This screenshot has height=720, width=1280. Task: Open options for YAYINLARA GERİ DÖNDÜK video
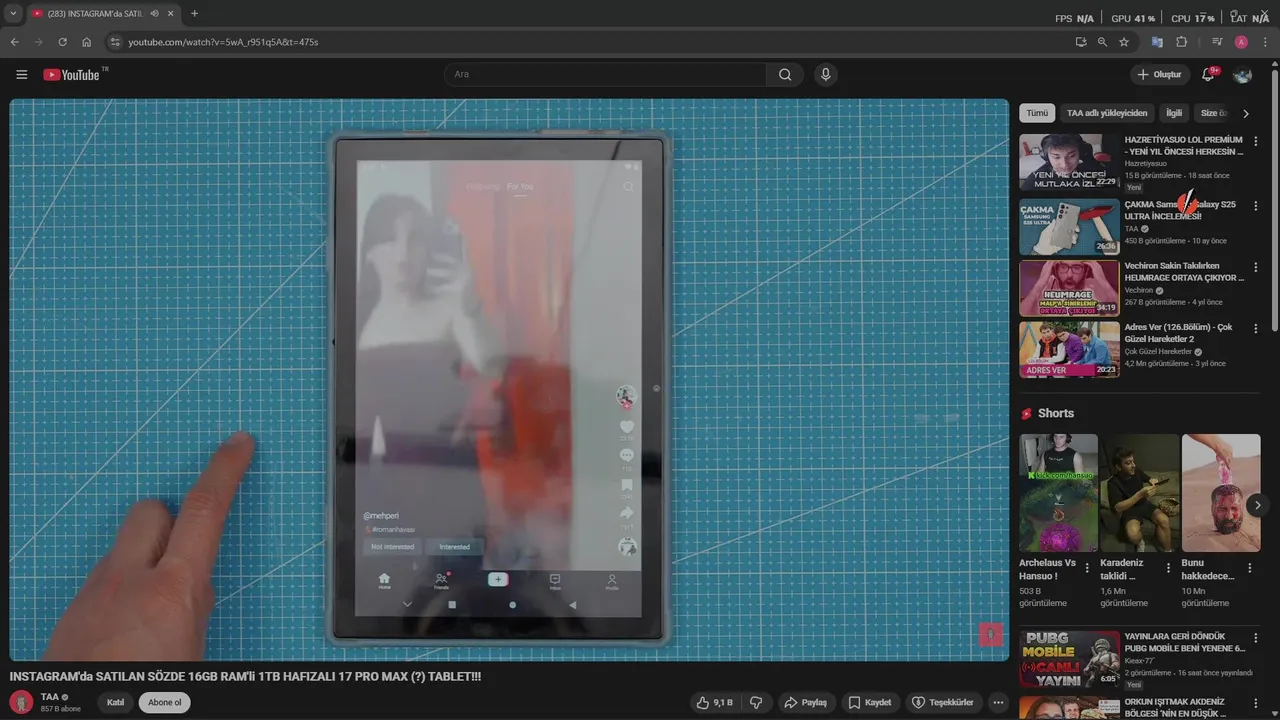click(1256, 638)
